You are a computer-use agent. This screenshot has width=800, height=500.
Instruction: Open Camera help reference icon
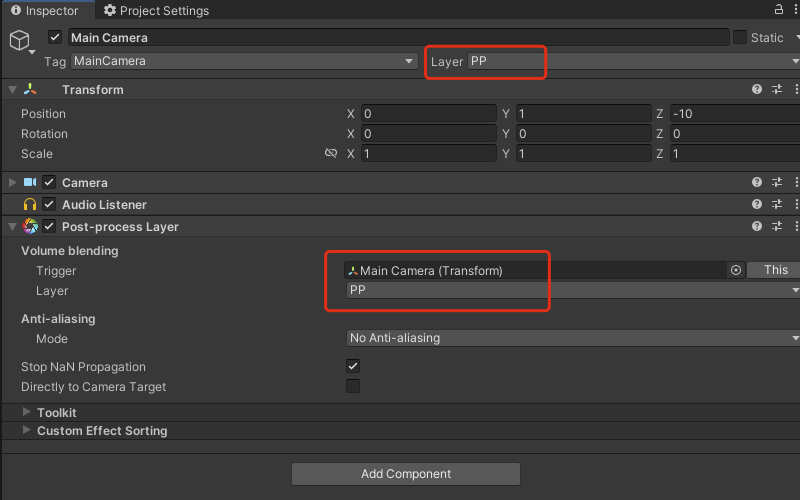coord(757,182)
